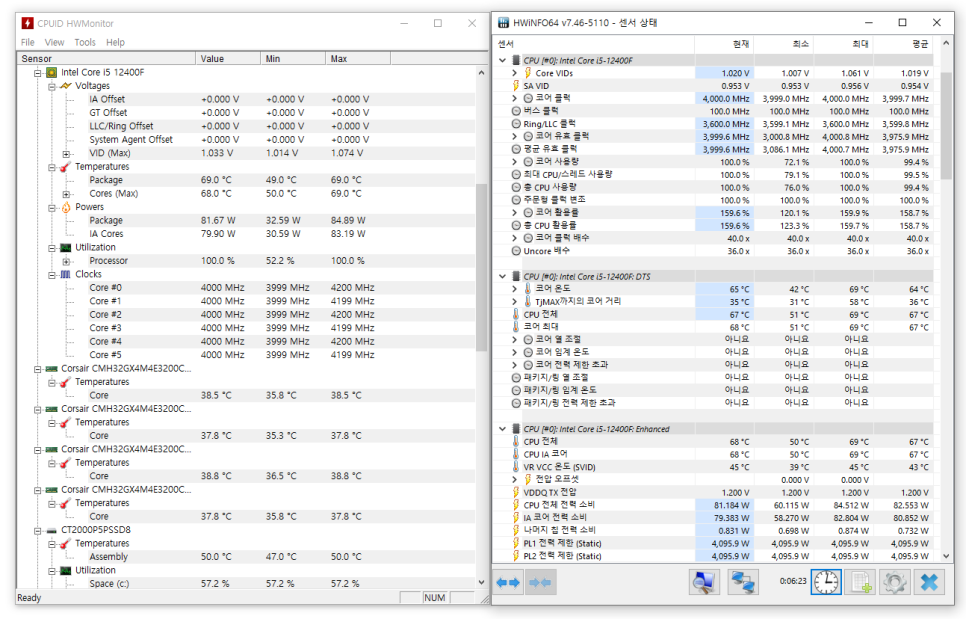The image size is (966, 619).
Task: Click the Sensor column header in HWMonitor
Action: [107, 59]
